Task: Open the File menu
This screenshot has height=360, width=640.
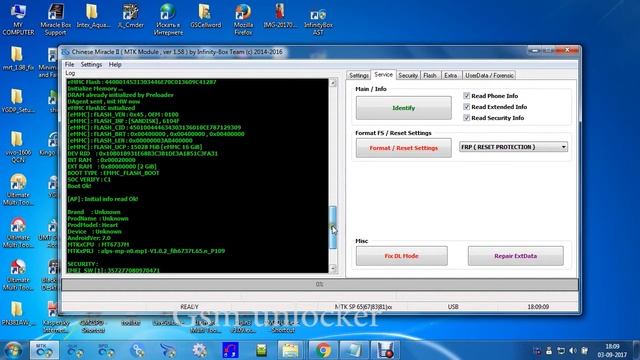Action: (69, 64)
